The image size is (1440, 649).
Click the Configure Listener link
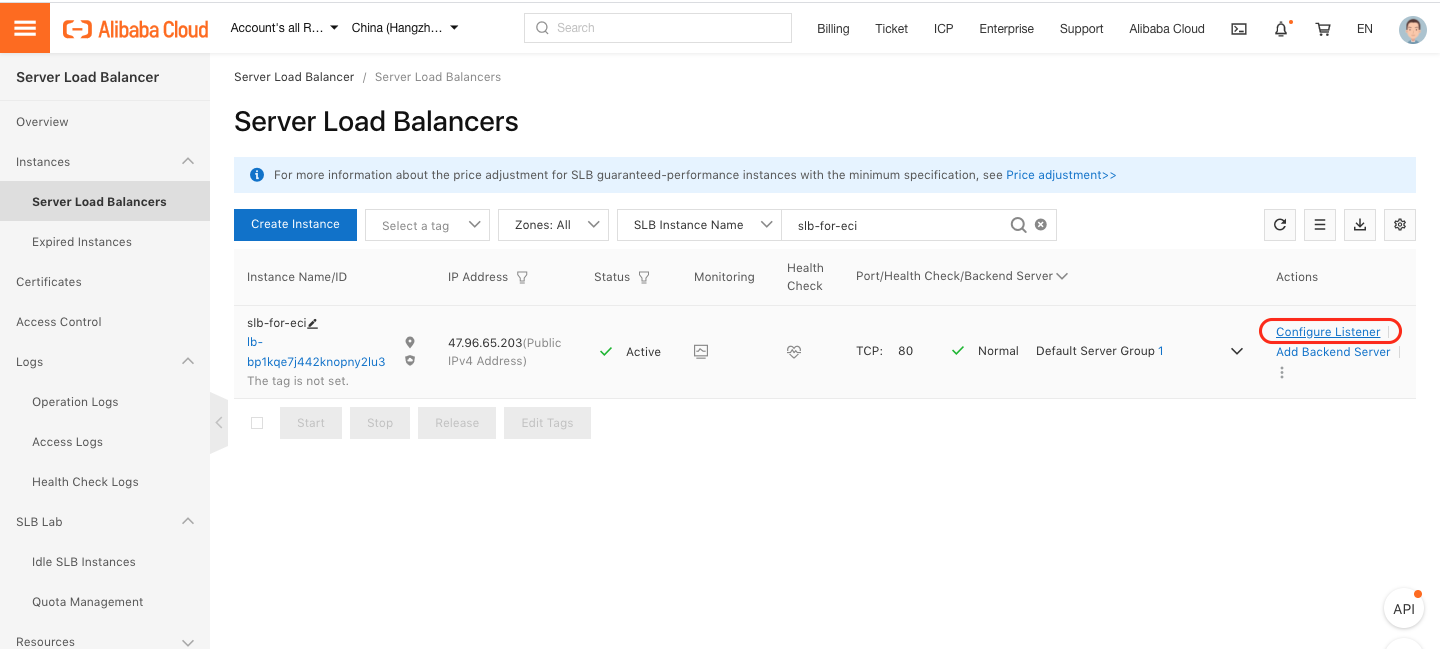pyautogui.click(x=1328, y=332)
